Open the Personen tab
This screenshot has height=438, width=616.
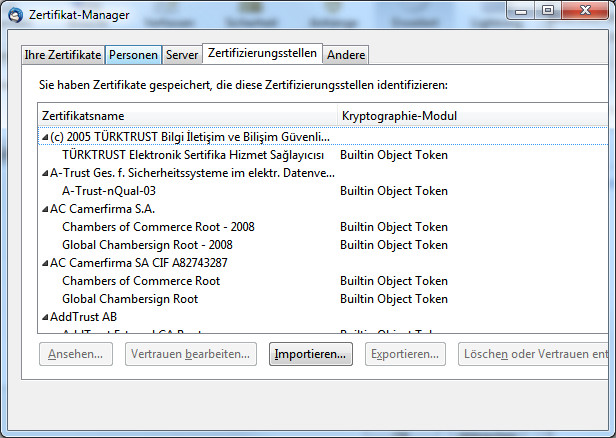(134, 55)
